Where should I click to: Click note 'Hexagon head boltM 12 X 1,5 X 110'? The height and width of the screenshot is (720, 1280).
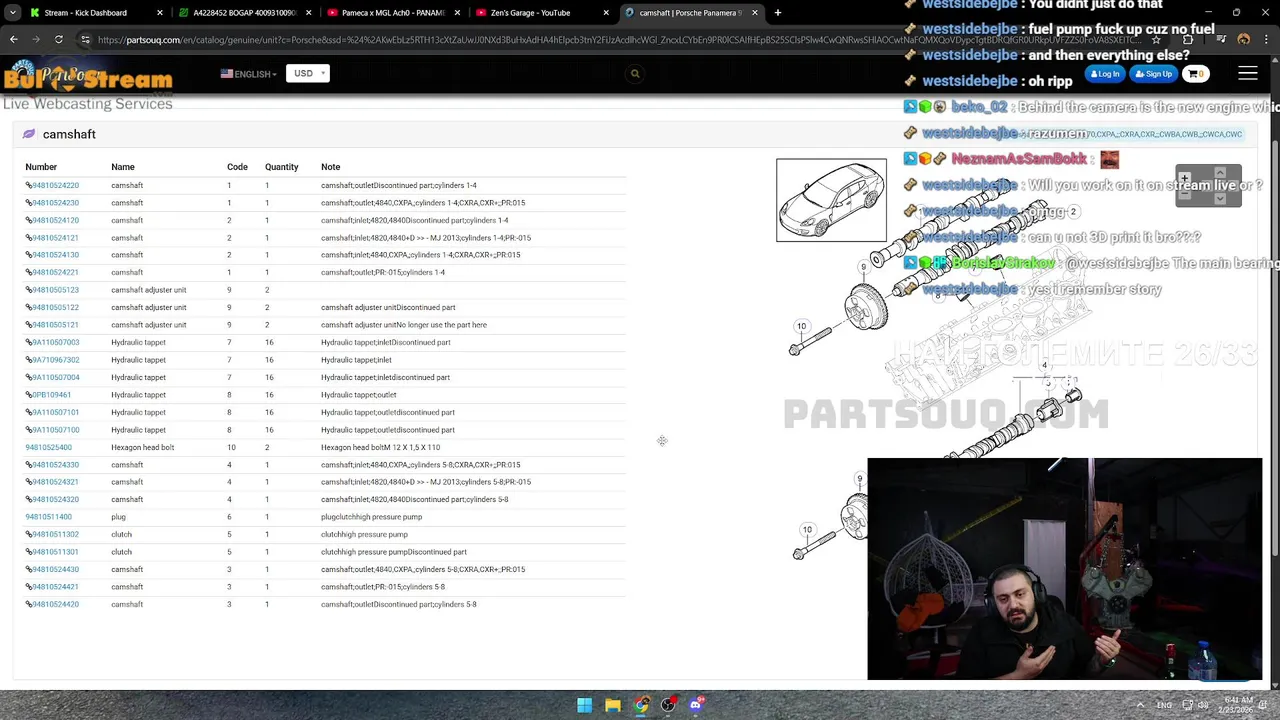(380, 447)
